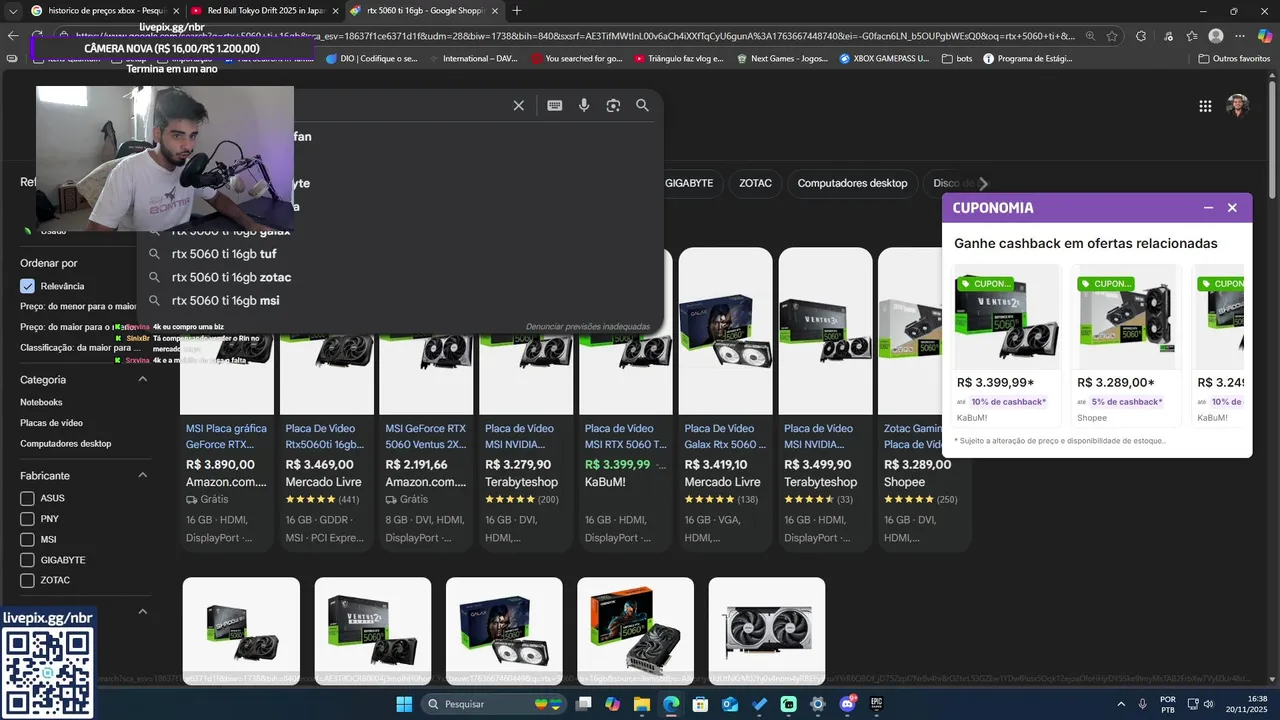Image resolution: width=1280 pixels, height=720 pixels.
Task: Check the ZOTAC manufacturer checkbox
Action: pos(27,580)
